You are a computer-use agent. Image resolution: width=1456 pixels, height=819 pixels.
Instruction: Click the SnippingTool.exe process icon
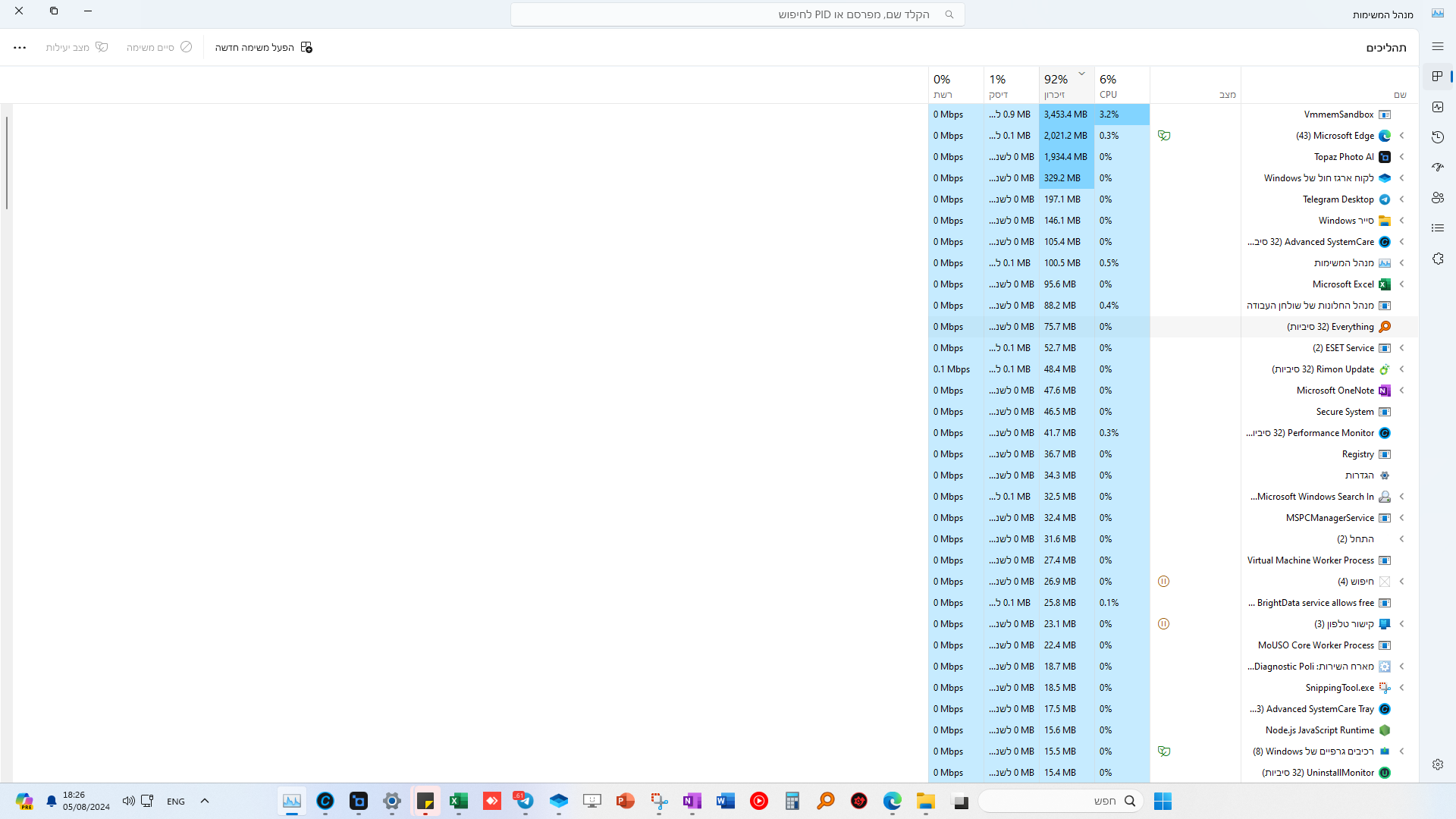pyautogui.click(x=1385, y=688)
